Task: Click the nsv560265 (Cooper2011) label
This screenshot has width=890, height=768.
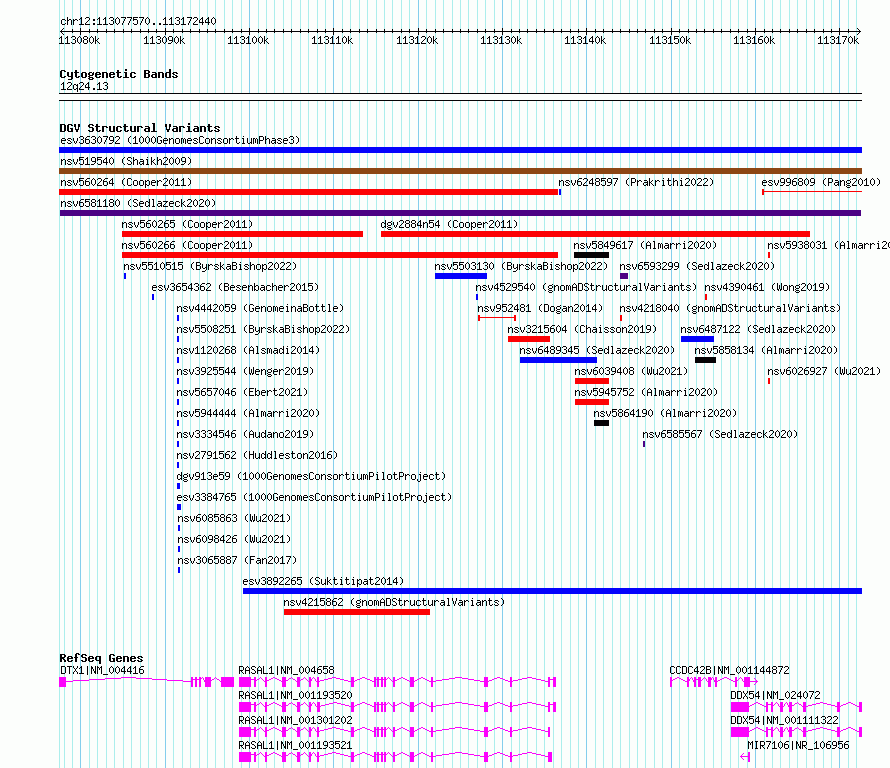Action: tap(187, 224)
